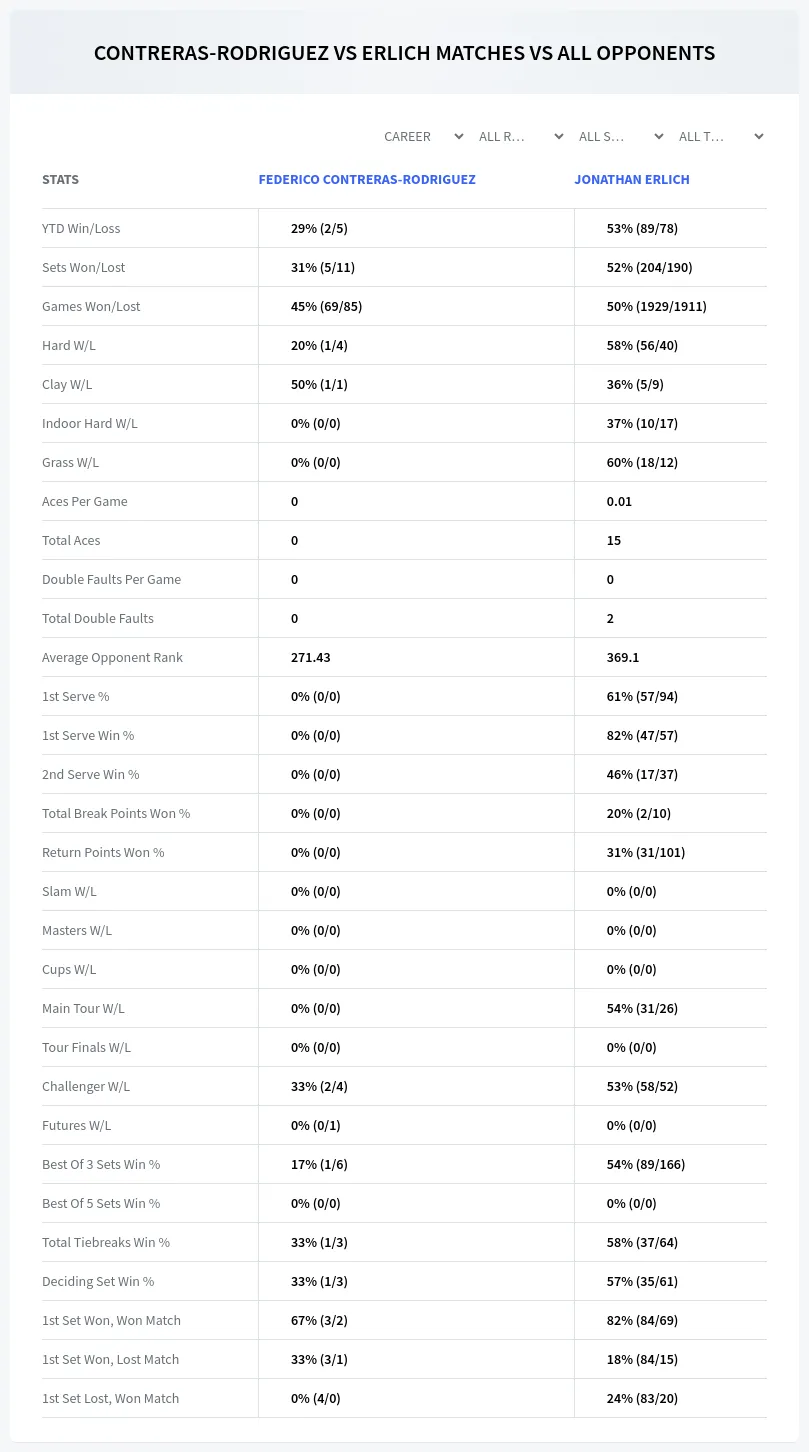Click the chevron arrow beside ALL T...

click(759, 136)
